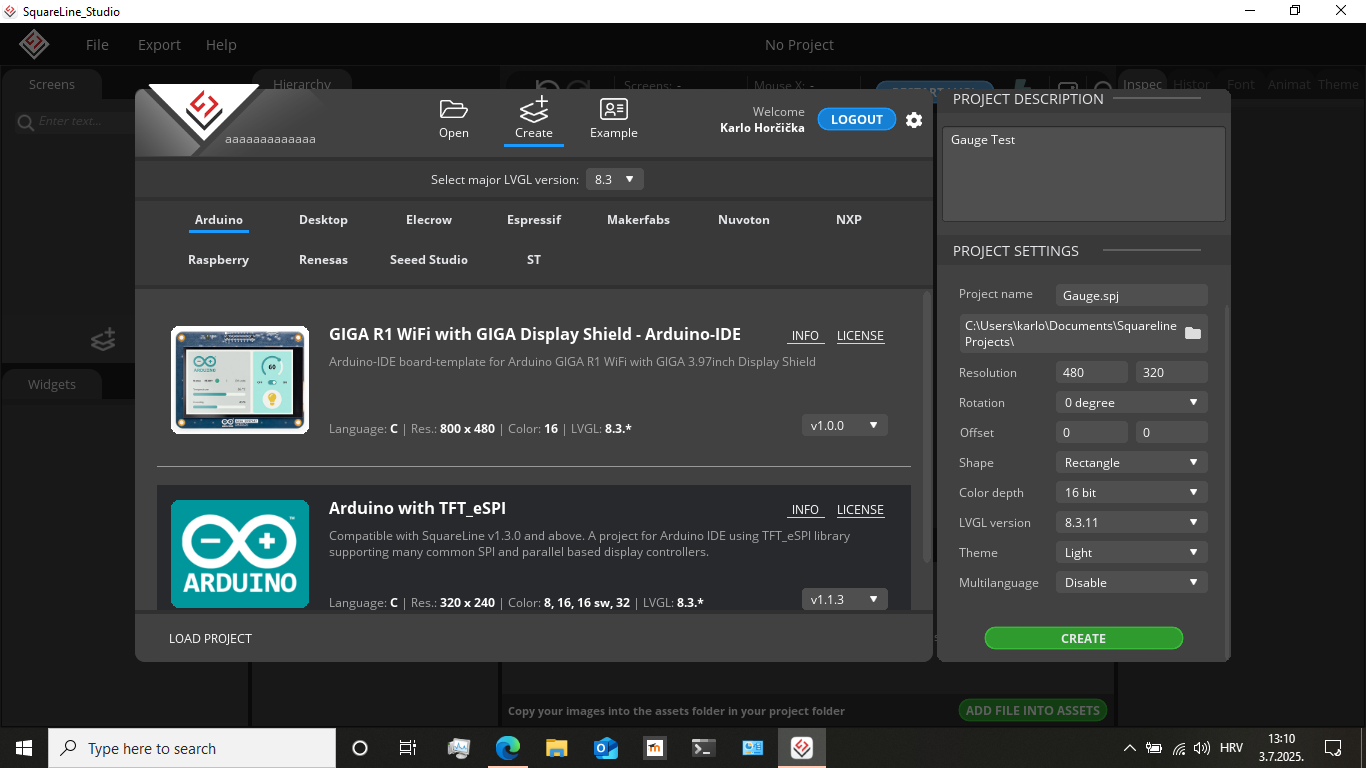The height and width of the screenshot is (768, 1366).
Task: Open the major LVGL version dropdown
Action: 615,179
